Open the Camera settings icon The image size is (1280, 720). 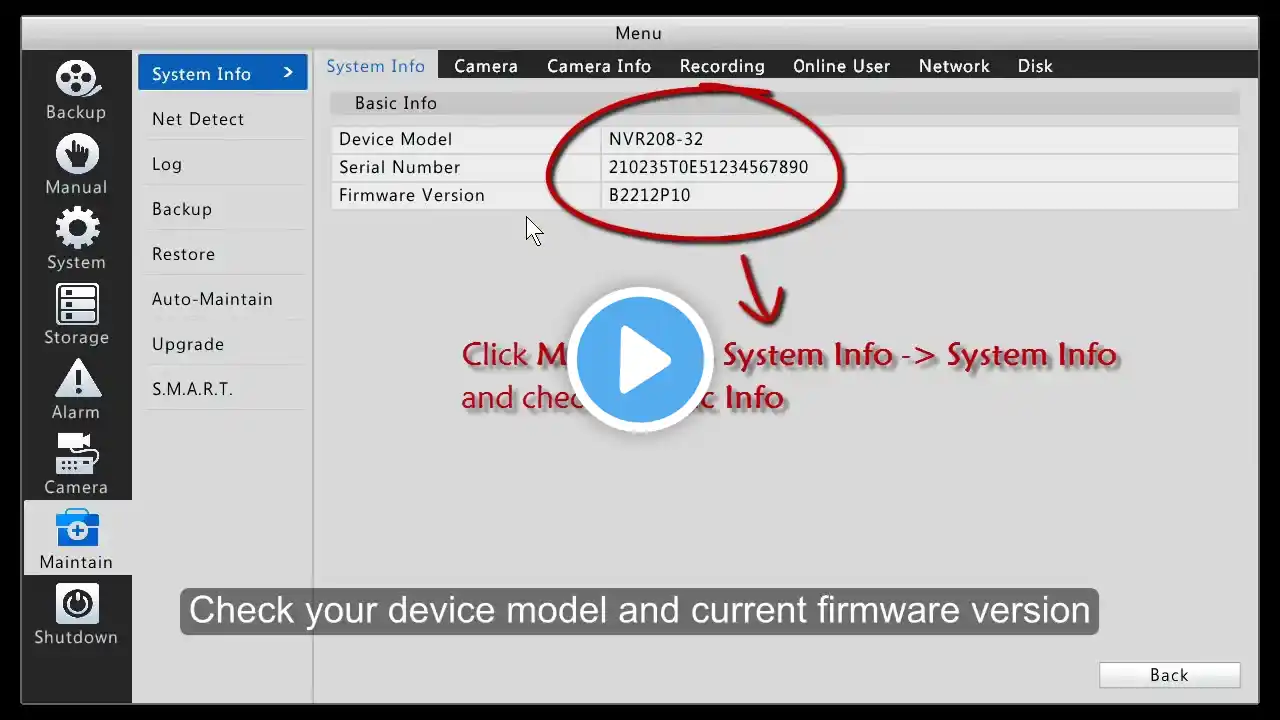click(x=77, y=454)
